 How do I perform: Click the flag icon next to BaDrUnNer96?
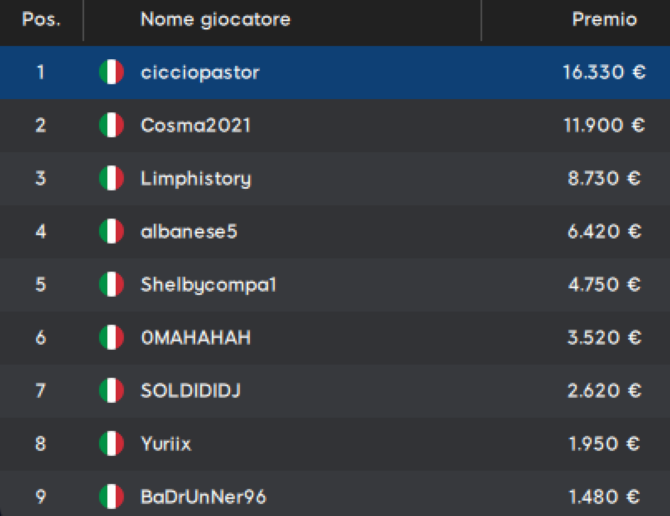112,497
